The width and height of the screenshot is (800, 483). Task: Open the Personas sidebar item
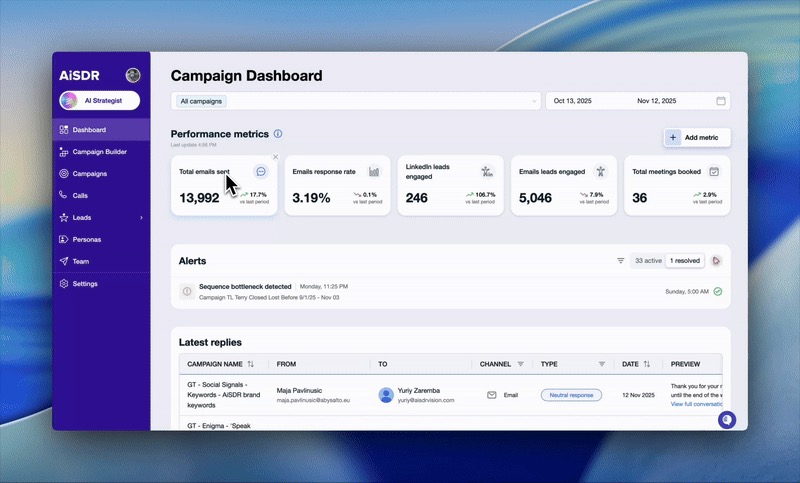coord(86,239)
